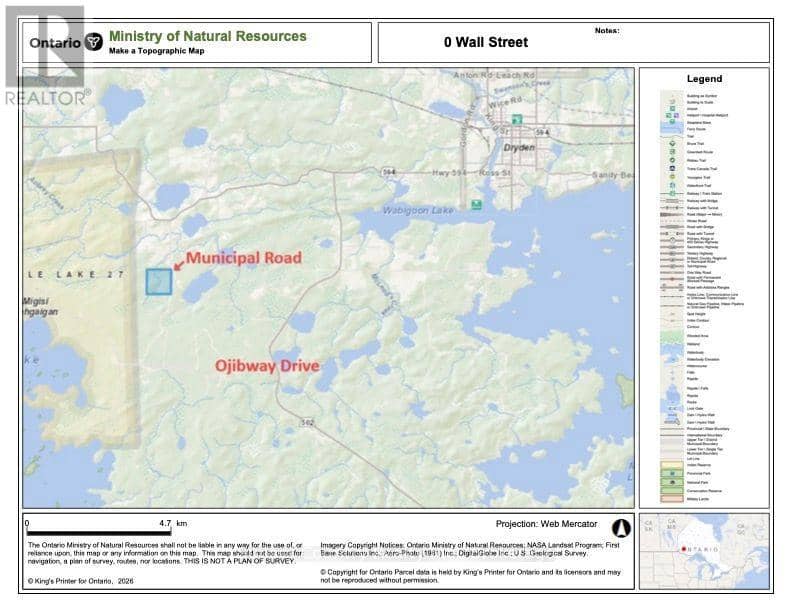Click the red location dot in inset map
This screenshot has width=792, height=612.
pos(683,549)
